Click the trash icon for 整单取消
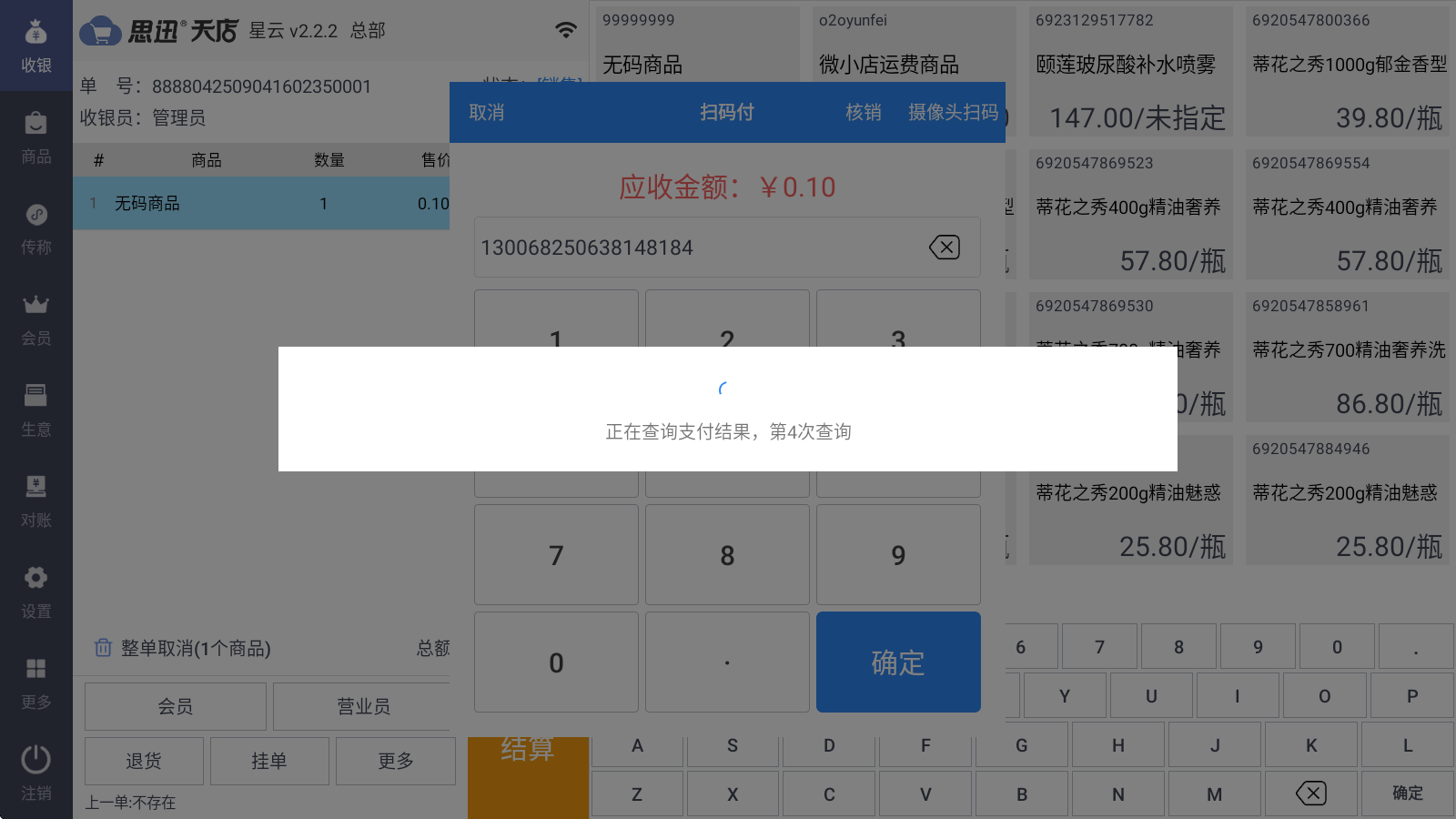 coord(103,648)
